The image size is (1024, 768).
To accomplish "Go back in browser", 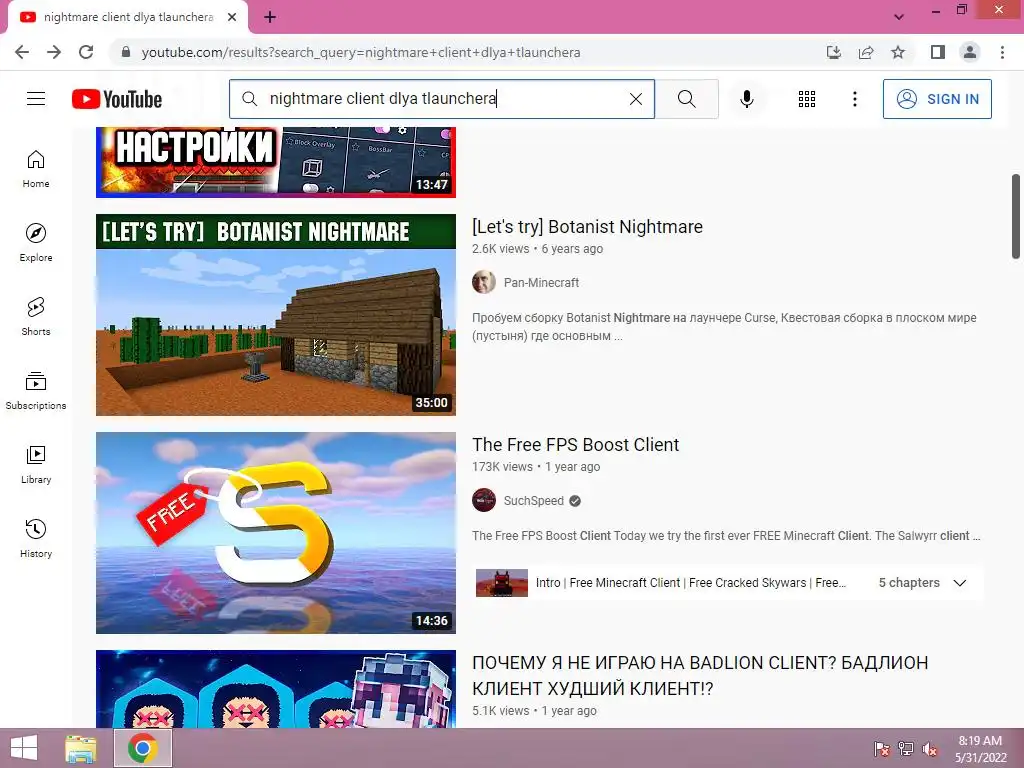I will point(22,52).
